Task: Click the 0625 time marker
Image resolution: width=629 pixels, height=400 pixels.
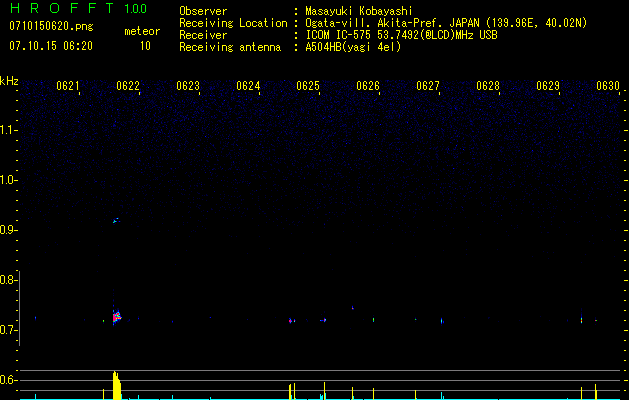Action: [308, 86]
